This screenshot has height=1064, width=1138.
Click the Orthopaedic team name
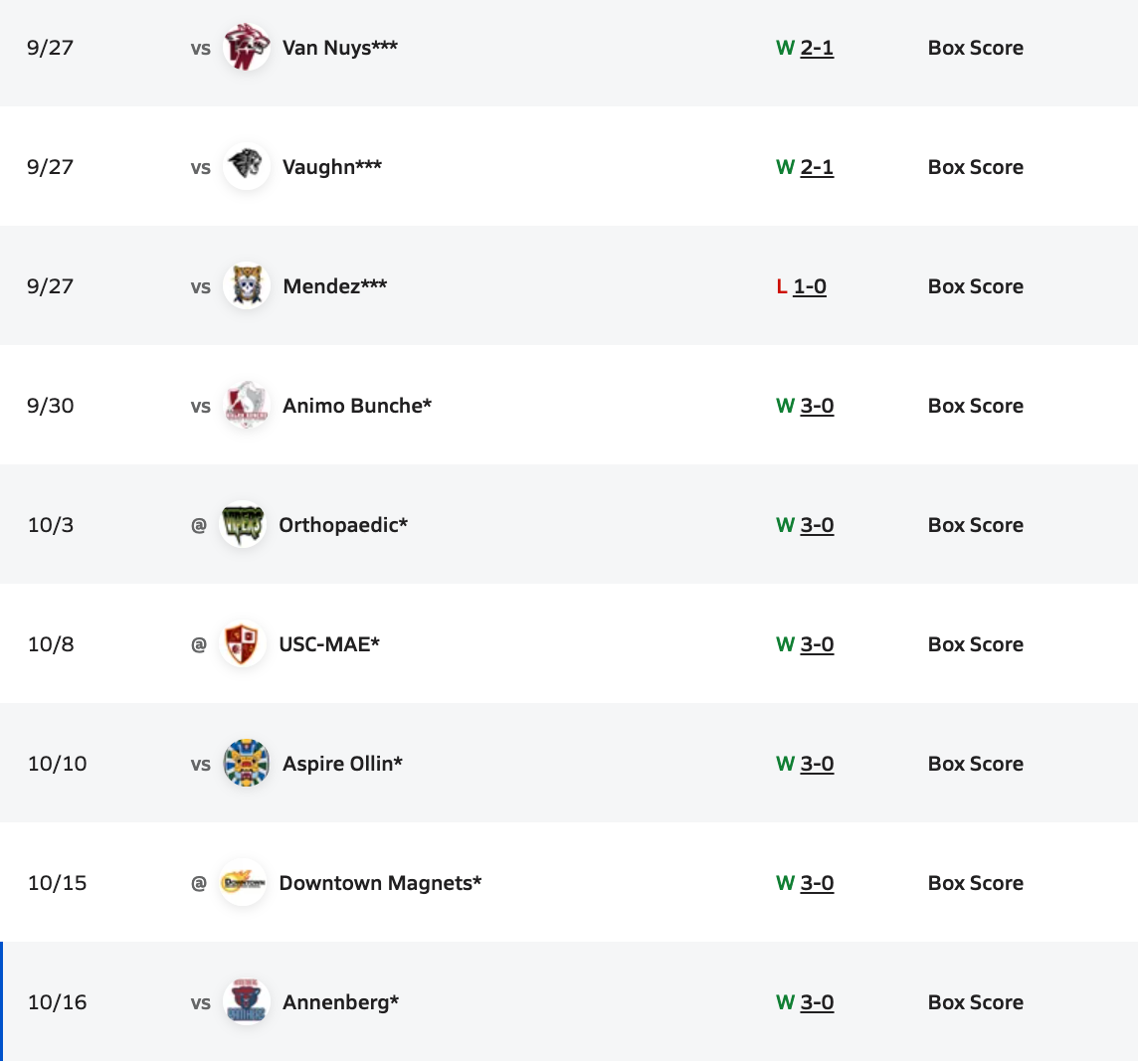[x=343, y=525]
